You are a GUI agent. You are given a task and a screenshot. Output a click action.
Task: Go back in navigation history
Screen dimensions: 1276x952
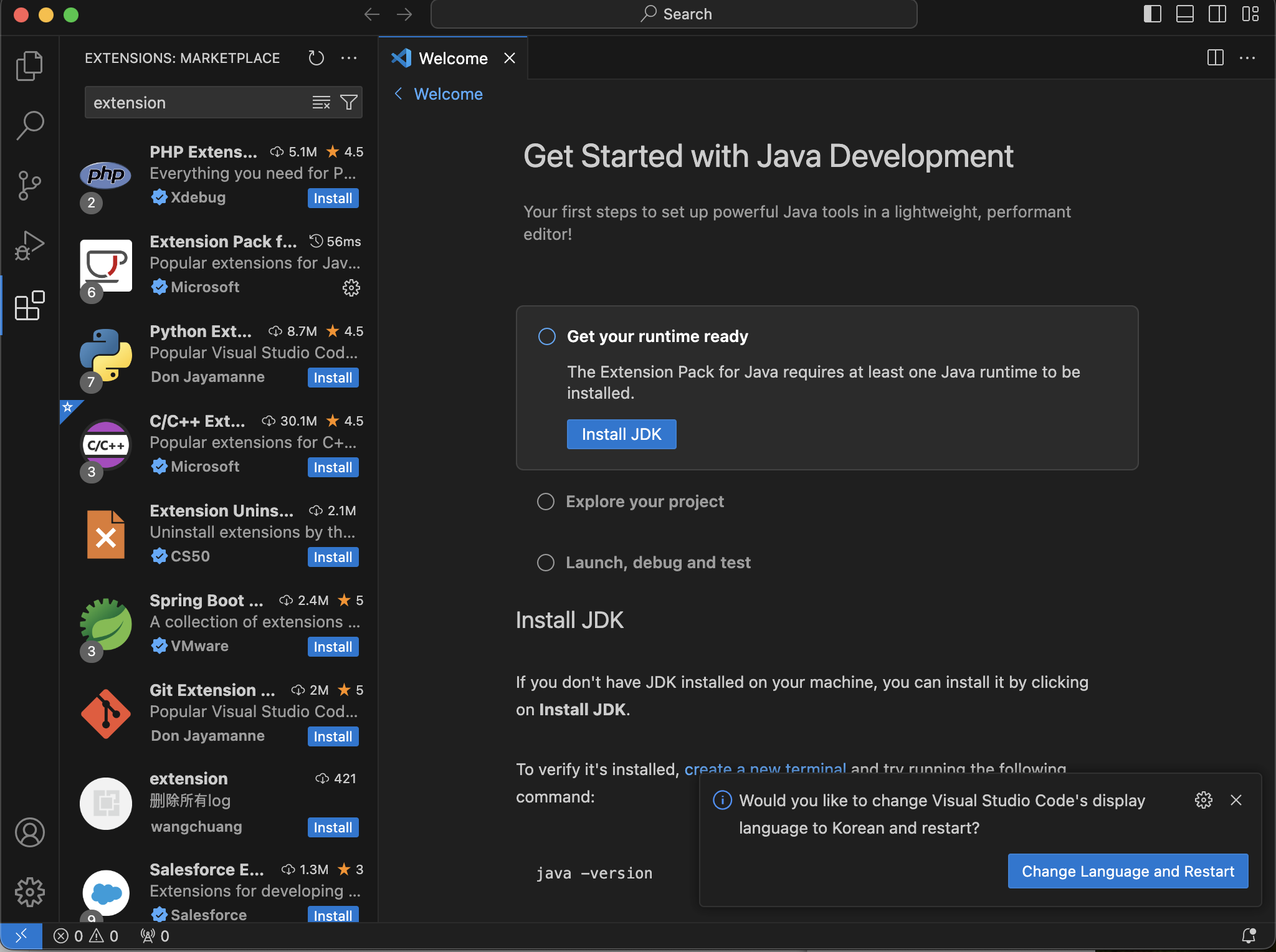(x=372, y=14)
